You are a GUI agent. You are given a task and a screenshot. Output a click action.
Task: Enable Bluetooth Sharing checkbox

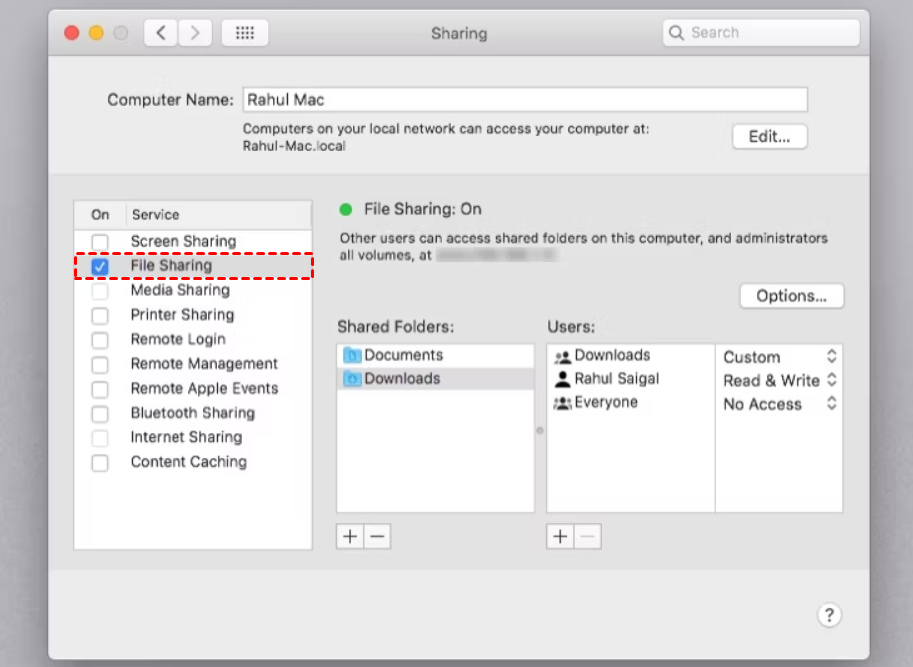[100, 414]
